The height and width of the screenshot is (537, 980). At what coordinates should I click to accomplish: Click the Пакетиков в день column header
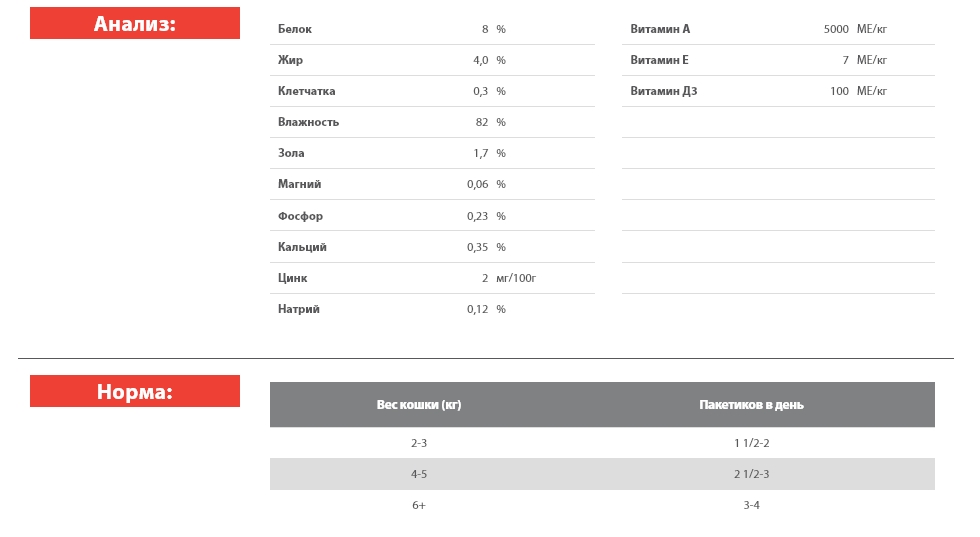tap(751, 405)
